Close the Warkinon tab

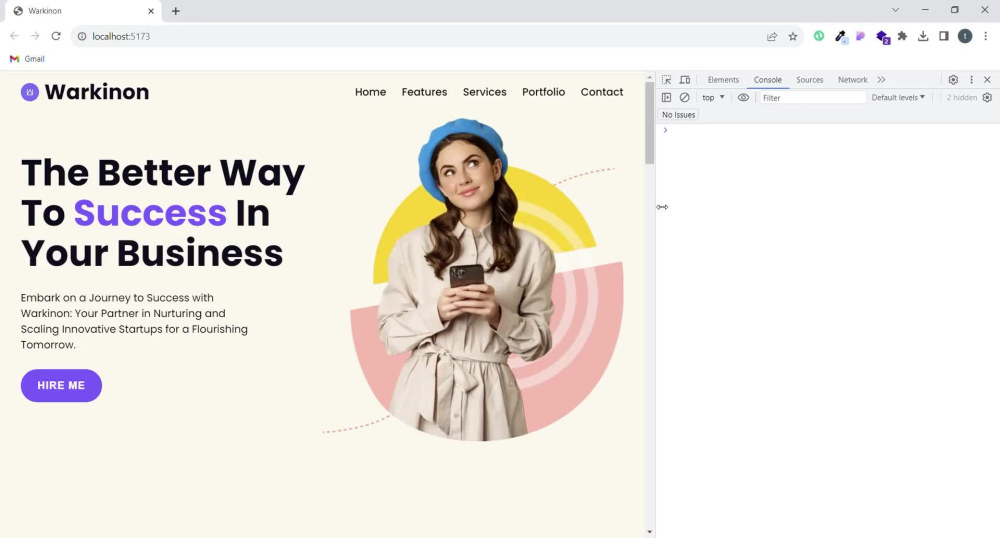coord(151,11)
